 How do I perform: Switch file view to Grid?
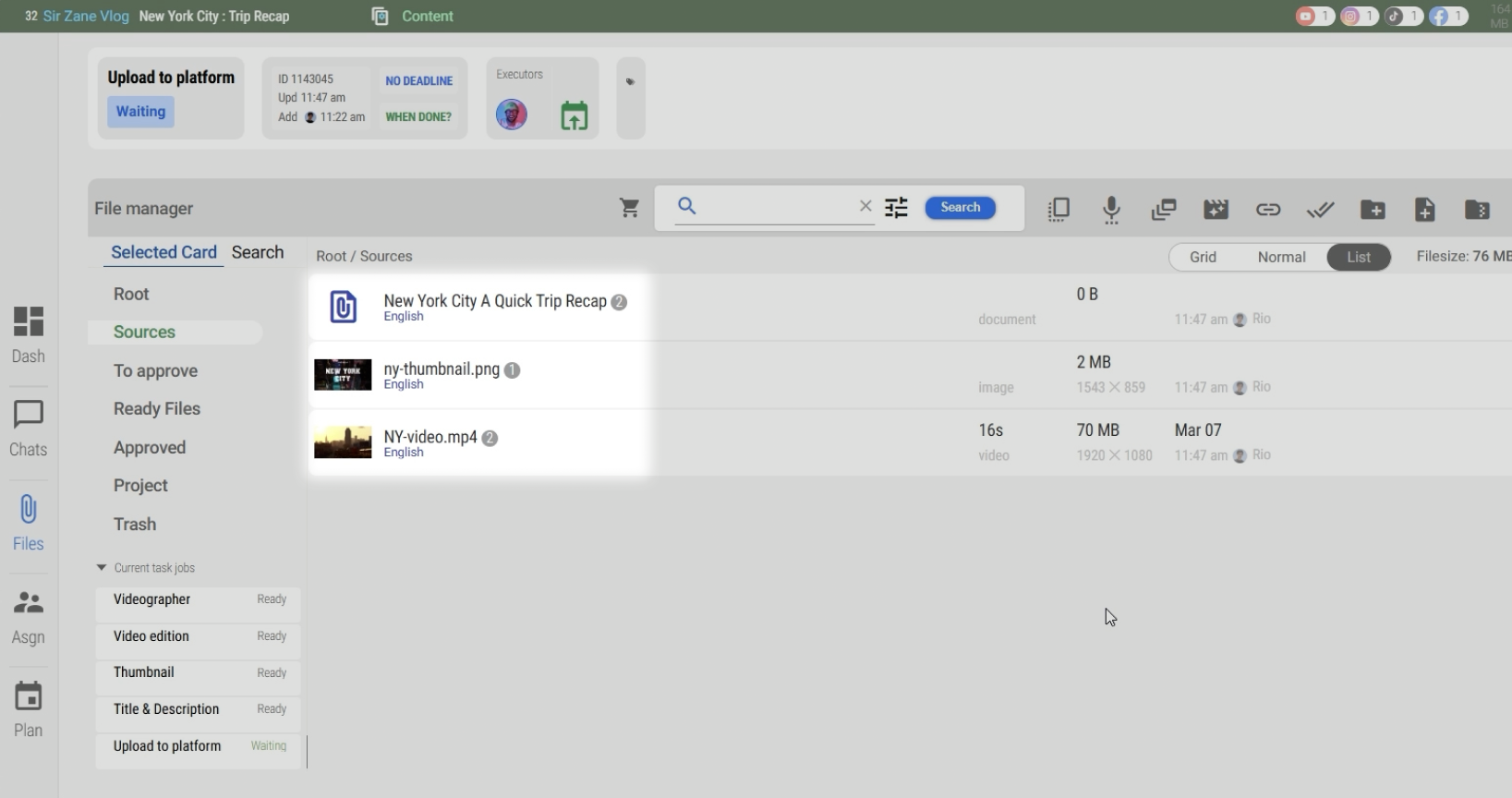click(x=1202, y=257)
